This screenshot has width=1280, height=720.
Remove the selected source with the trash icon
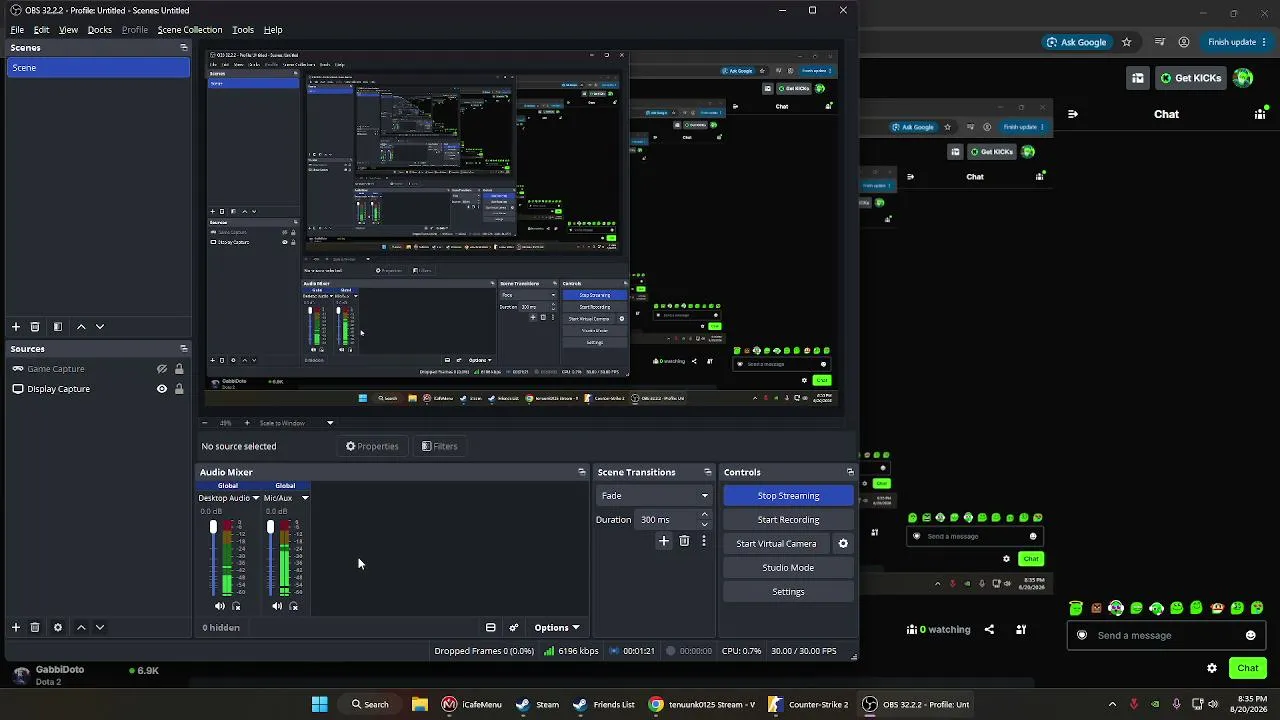tap(35, 628)
